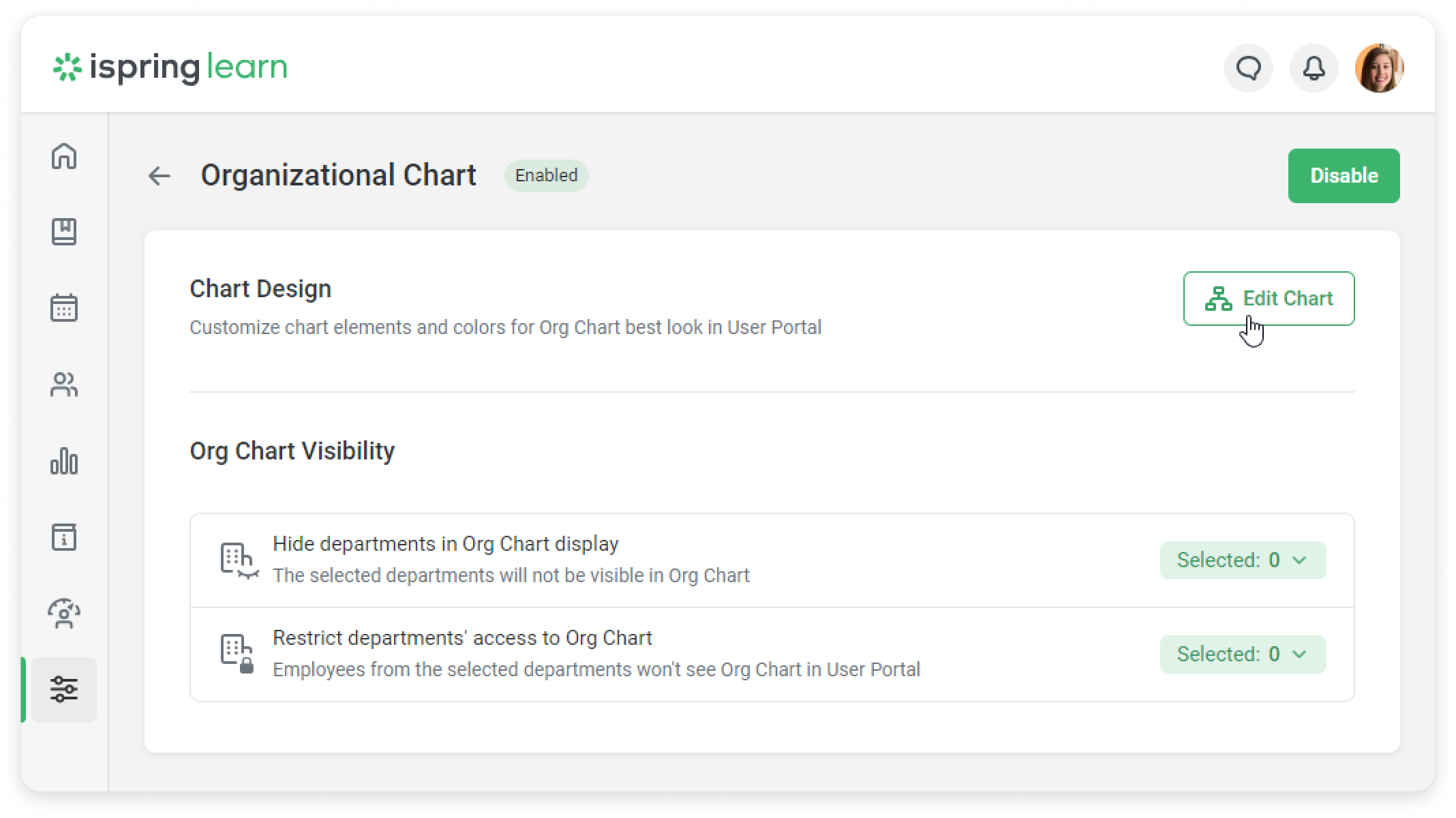Open the Settings sliders sidebar icon
This screenshot has width=1456, height=818.
pyautogui.click(x=64, y=689)
